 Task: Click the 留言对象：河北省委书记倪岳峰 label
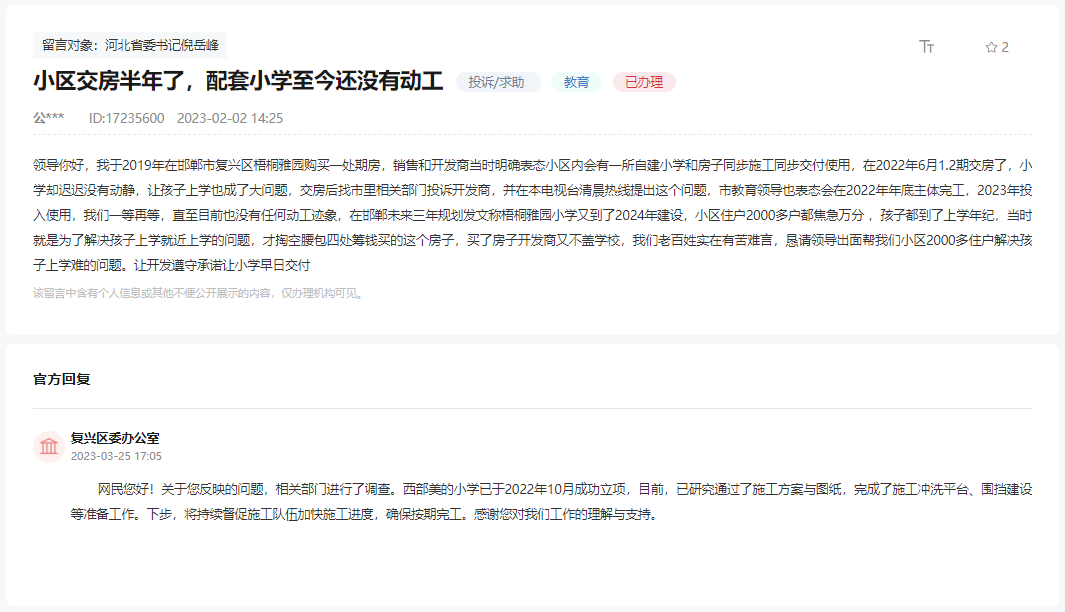[130, 46]
